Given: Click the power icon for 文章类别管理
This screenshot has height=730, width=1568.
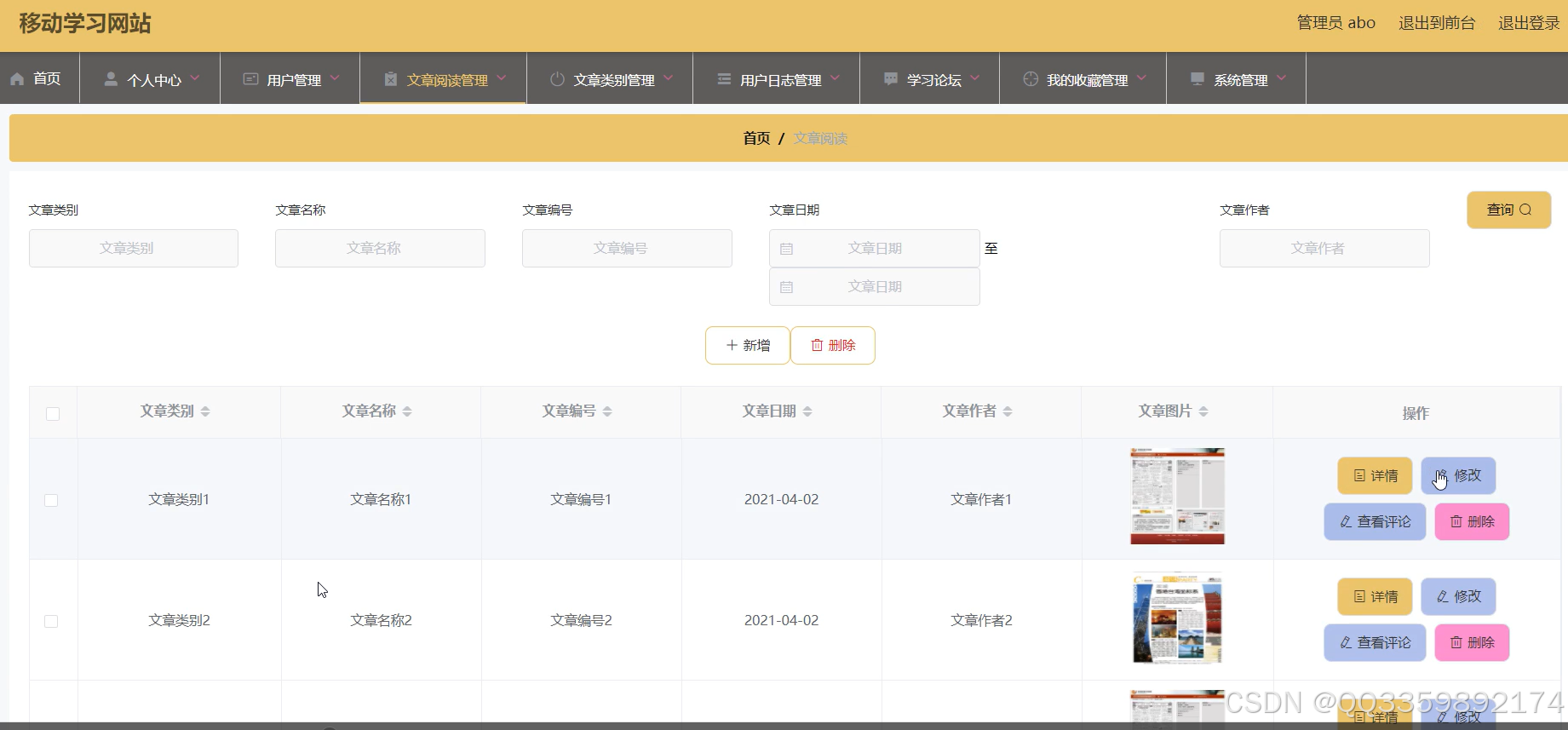Looking at the screenshot, I should (557, 79).
